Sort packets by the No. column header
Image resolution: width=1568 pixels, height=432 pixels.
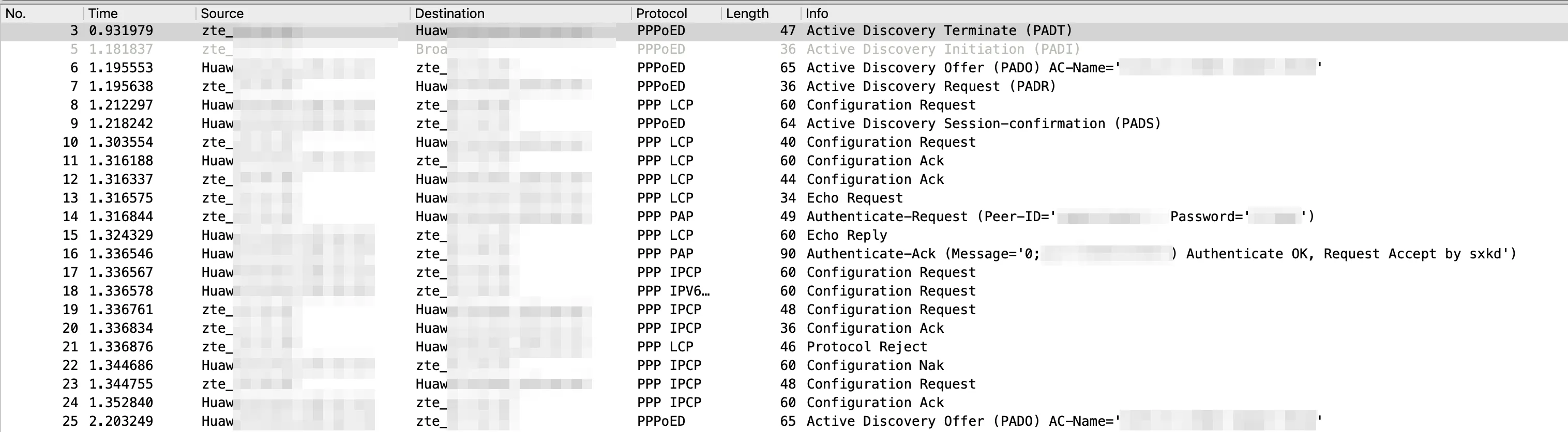pyautogui.click(x=16, y=13)
